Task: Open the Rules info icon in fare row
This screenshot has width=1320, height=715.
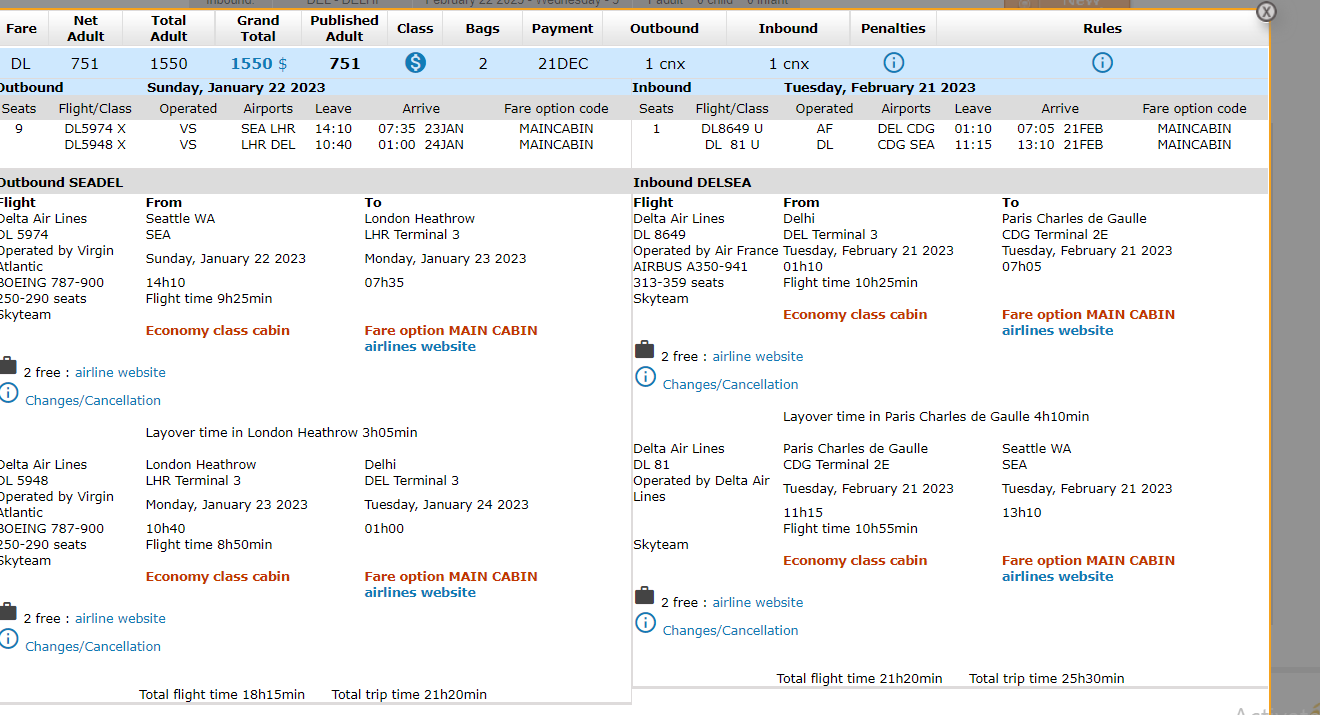Action: tap(1102, 63)
